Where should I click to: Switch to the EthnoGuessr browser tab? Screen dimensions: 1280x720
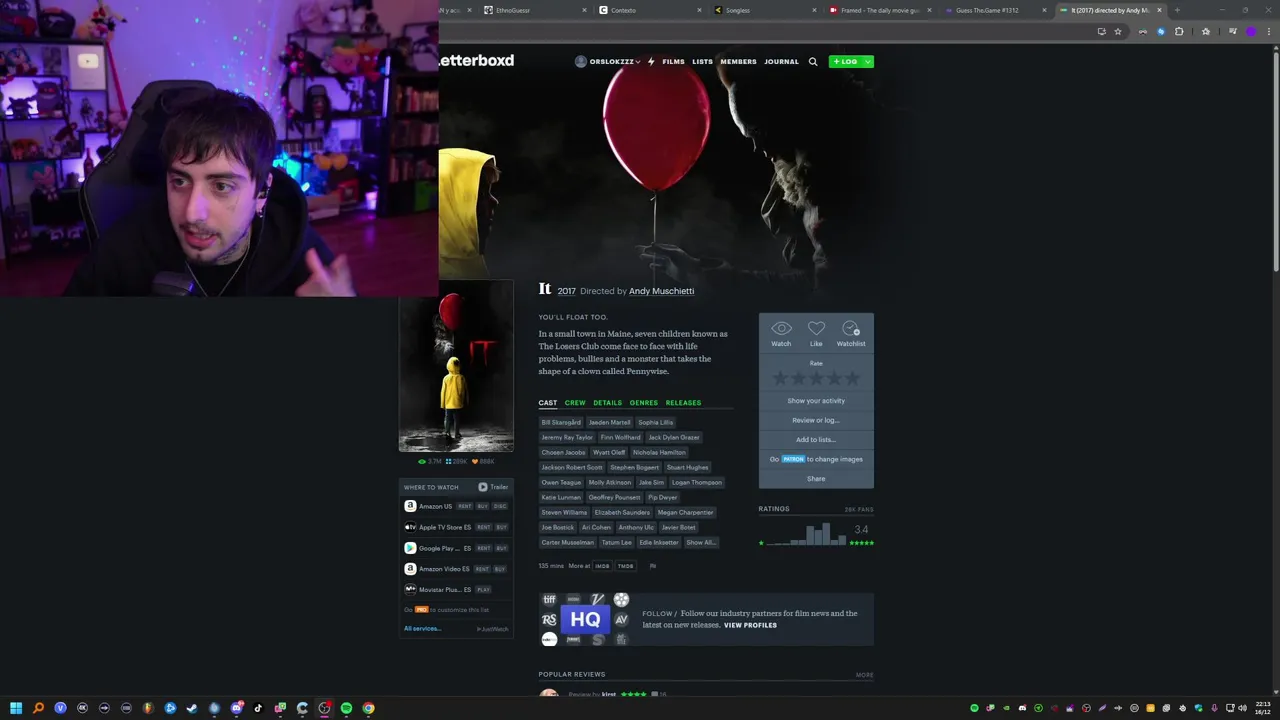(x=535, y=10)
